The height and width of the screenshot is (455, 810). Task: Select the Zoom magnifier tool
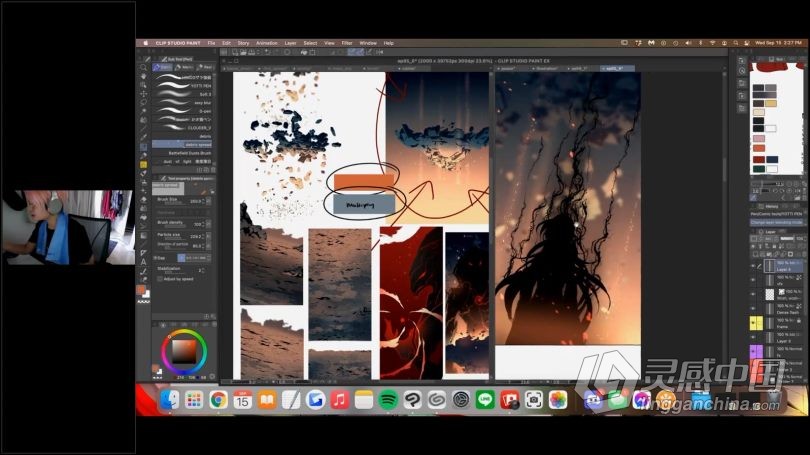[144, 67]
